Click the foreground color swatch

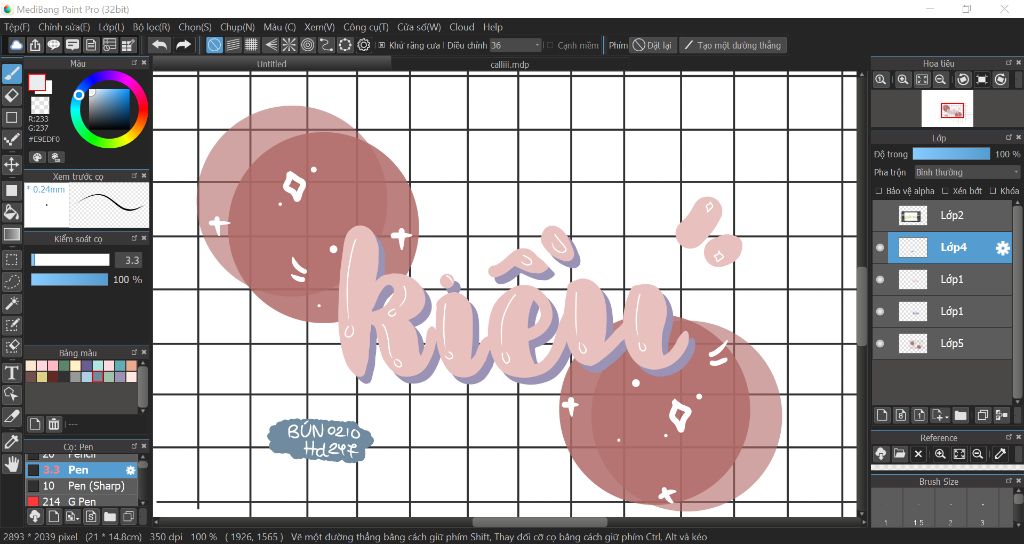pos(37,82)
